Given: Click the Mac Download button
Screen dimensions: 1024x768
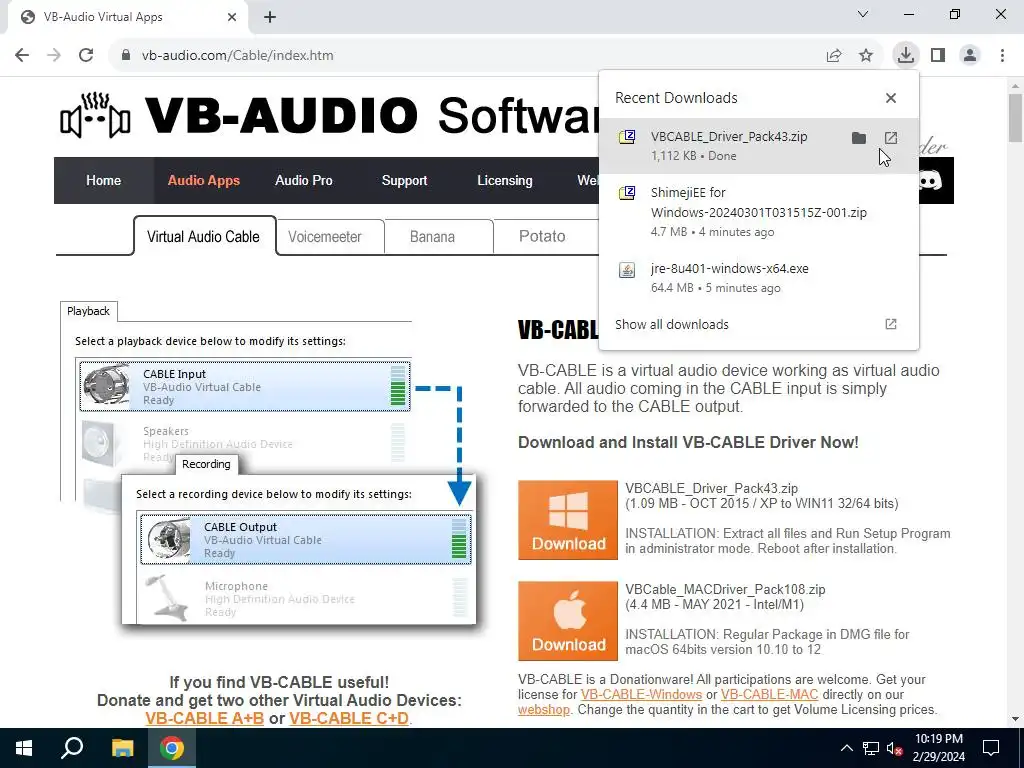Looking at the screenshot, I should (568, 620).
